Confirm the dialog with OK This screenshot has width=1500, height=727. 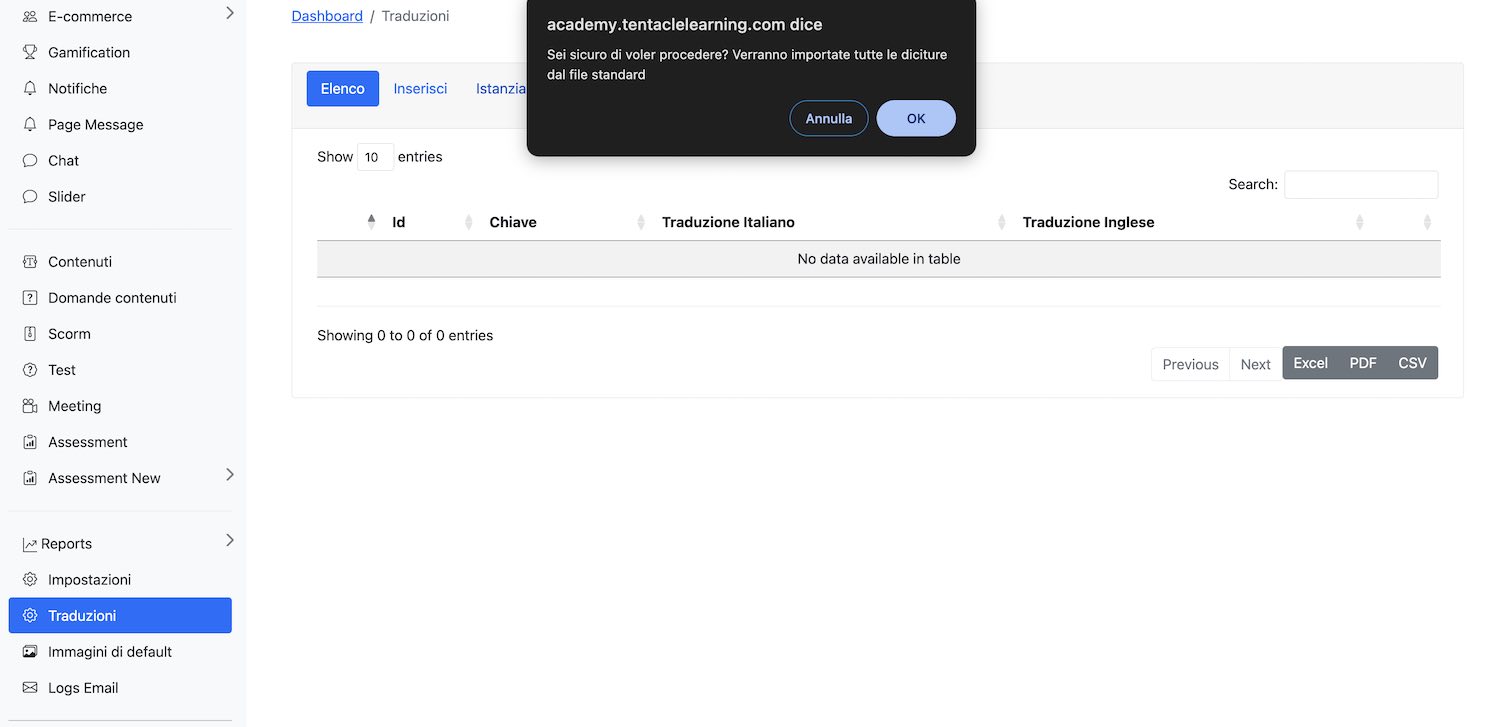pyautogui.click(x=916, y=118)
